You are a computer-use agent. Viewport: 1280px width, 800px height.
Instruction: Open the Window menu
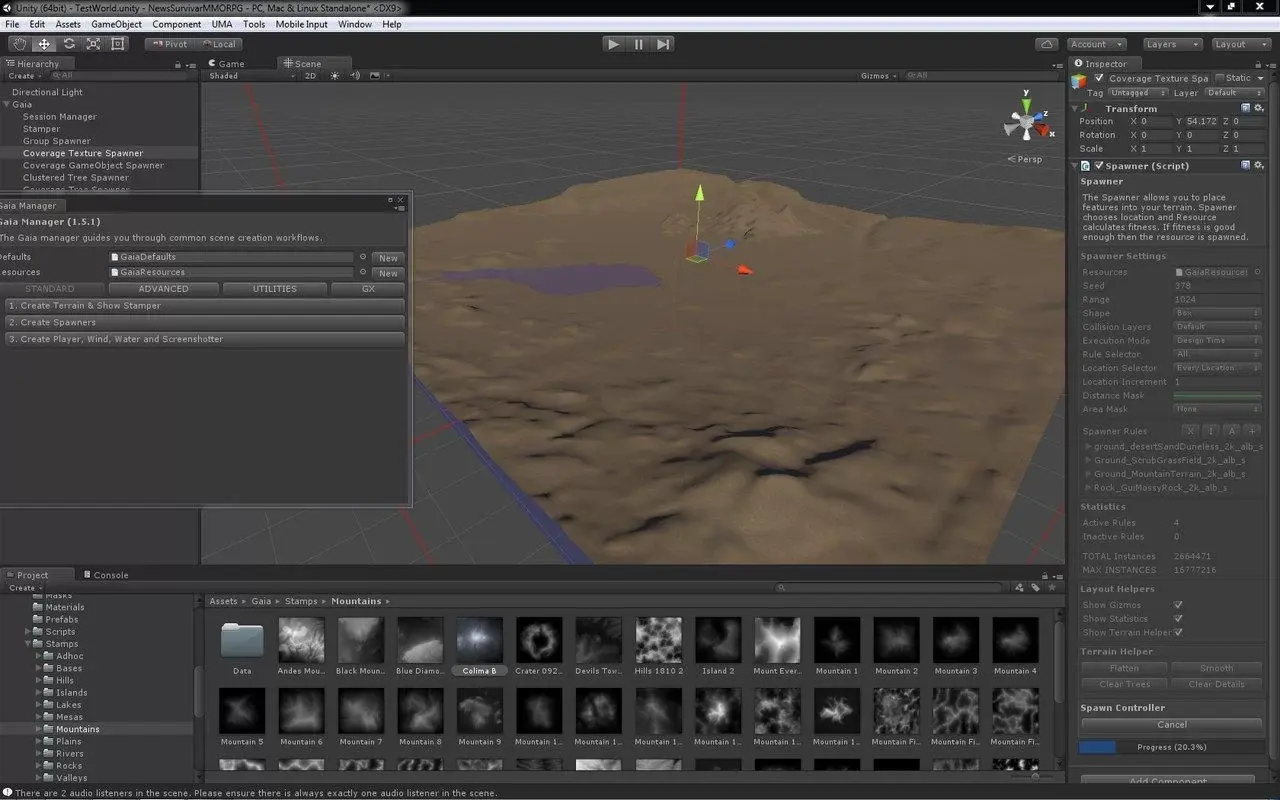click(354, 24)
